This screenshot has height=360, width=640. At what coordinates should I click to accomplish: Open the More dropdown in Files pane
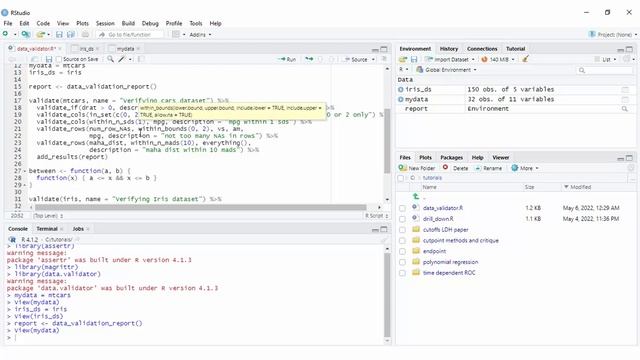525,168
